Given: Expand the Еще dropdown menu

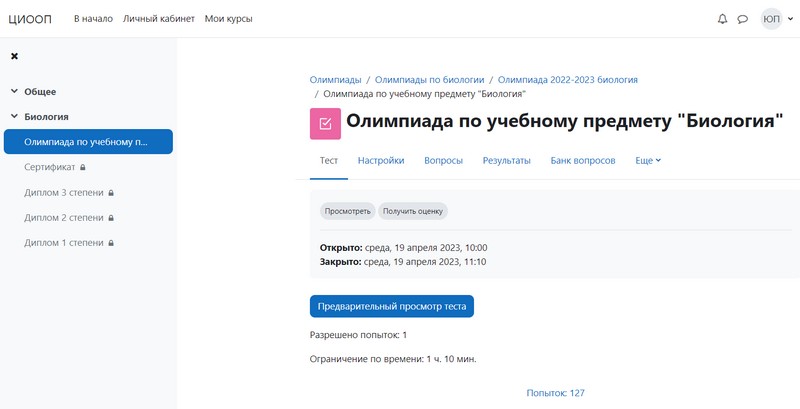Looking at the screenshot, I should pos(648,160).
